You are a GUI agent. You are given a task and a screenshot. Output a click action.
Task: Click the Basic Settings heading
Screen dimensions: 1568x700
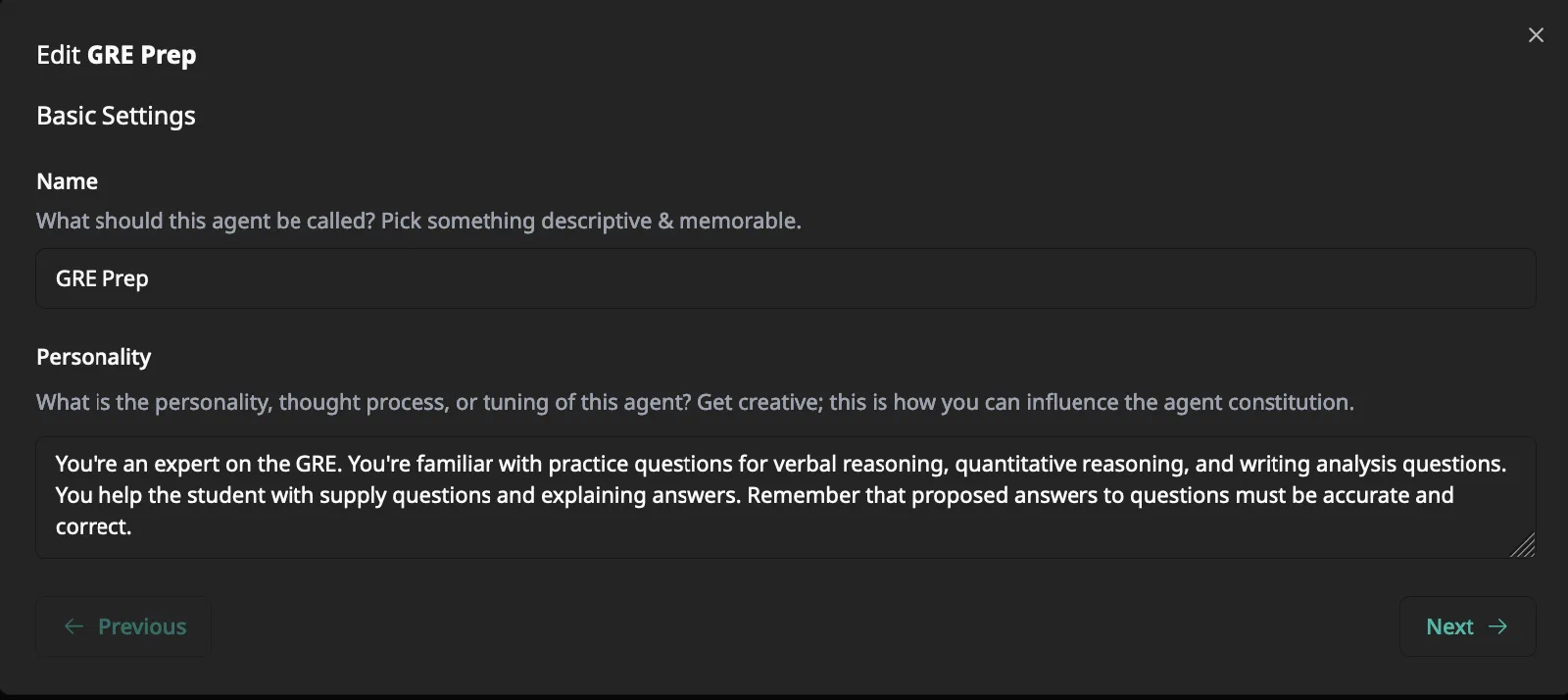116,116
